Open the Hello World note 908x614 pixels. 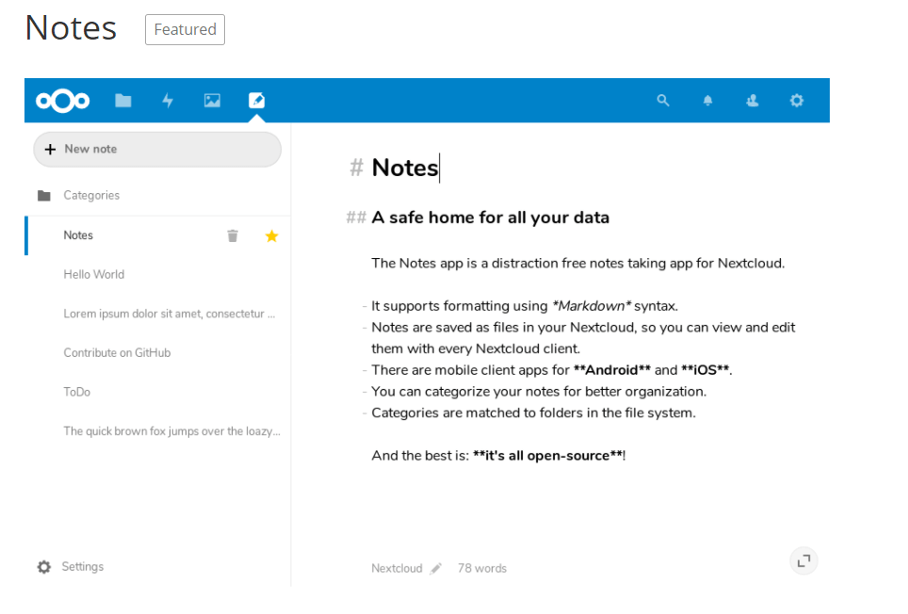pyautogui.click(x=158, y=275)
